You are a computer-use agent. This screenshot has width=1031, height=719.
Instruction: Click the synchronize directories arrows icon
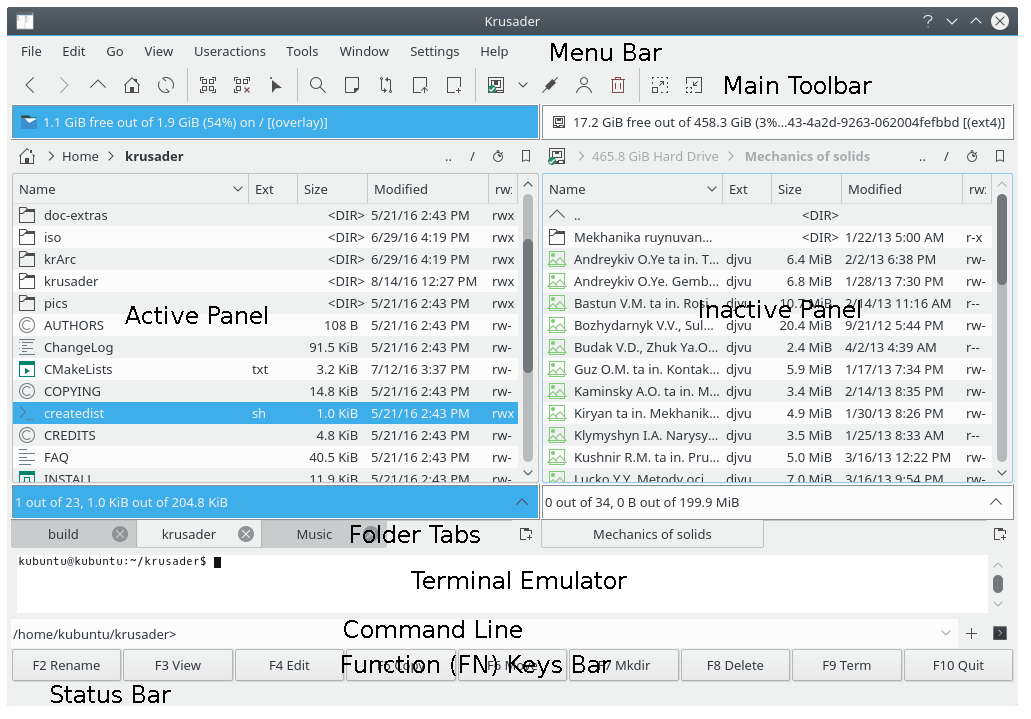click(386, 86)
